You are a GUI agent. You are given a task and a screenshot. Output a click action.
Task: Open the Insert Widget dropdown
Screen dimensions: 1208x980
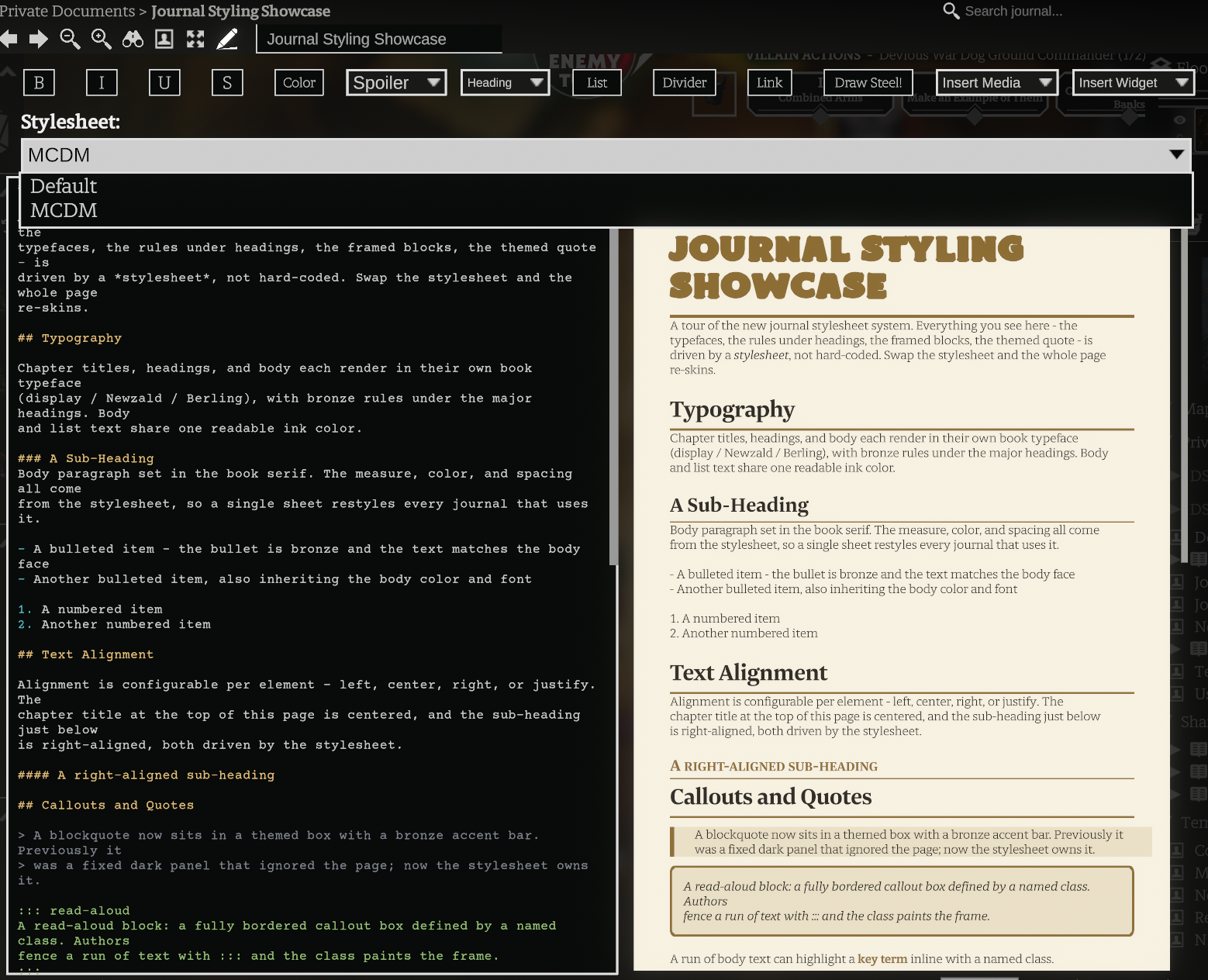[x=1134, y=83]
